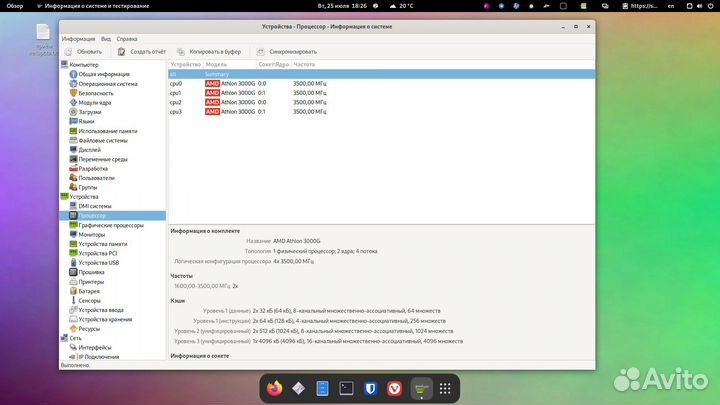Click Создать отчёт button
This screenshot has height=405, width=720.
pyautogui.click(x=141, y=52)
